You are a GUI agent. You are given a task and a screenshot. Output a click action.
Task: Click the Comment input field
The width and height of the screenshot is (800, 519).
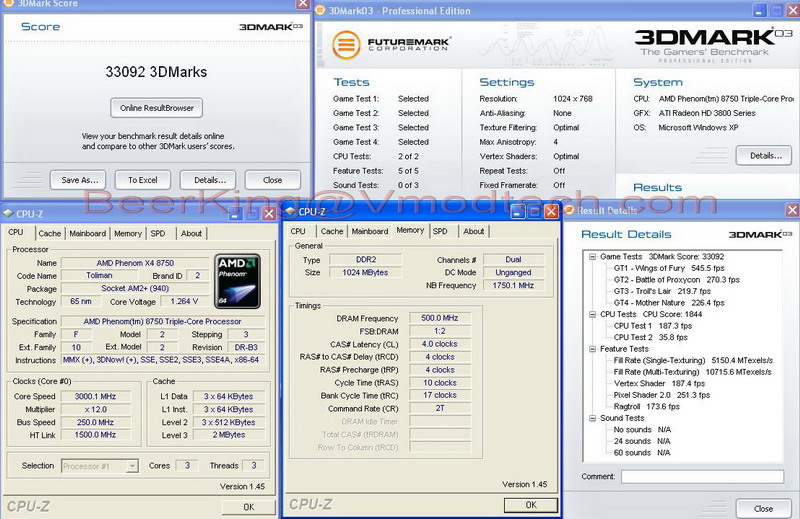(703, 477)
